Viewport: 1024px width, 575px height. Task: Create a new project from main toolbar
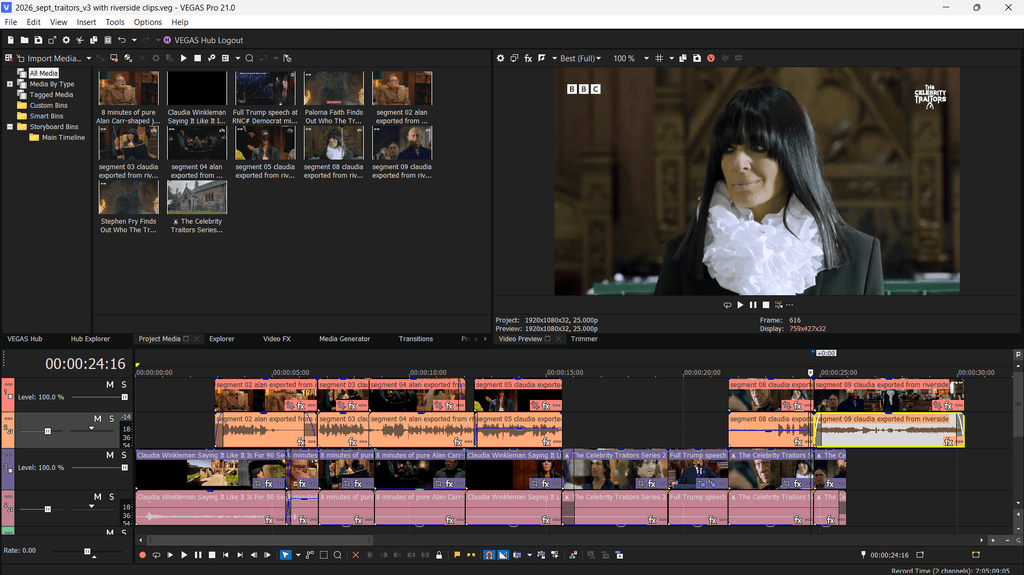(x=10, y=40)
